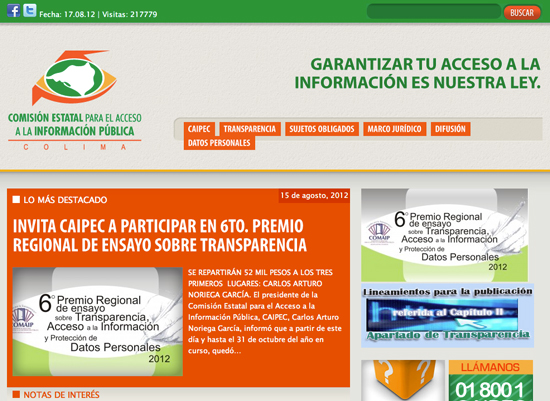Click sidebar 6° Premio Regional banner
This screenshot has width=550, height=401.
[x=444, y=235]
